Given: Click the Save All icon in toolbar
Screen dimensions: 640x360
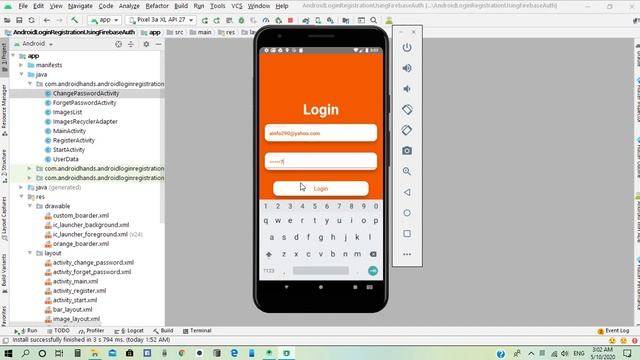Looking at the screenshot, I should (x=19, y=20).
